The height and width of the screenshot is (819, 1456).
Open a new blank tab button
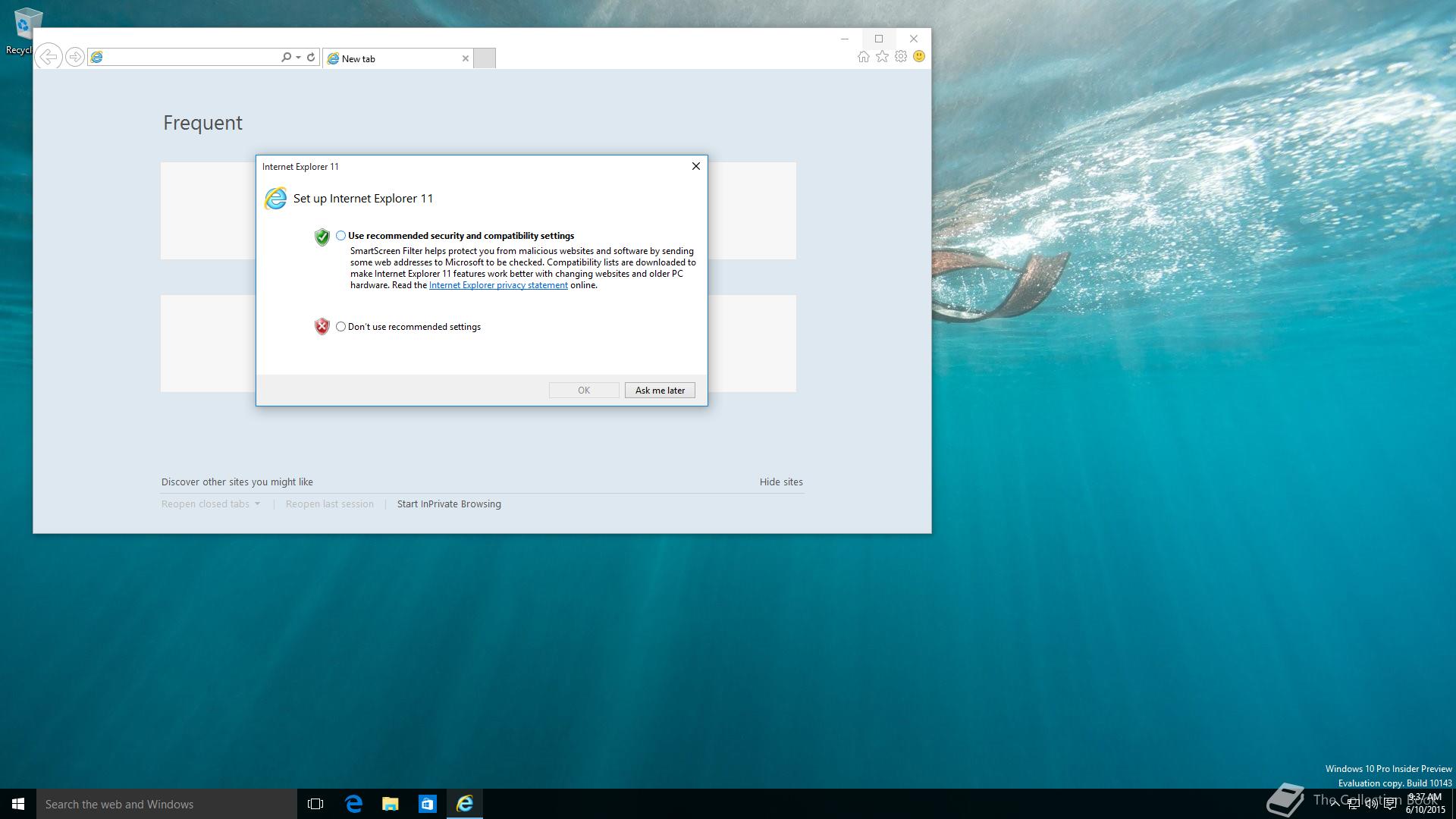485,58
